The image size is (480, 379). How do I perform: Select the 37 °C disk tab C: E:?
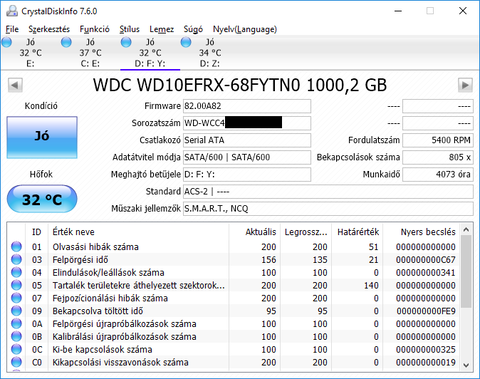[90, 53]
